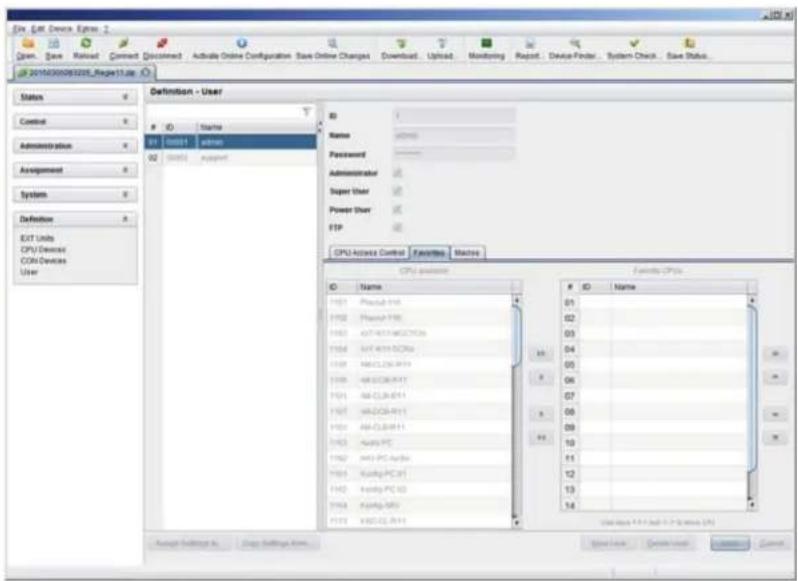Remove selected favorite CPU (< button)
The image size is (798, 581).
541,414
